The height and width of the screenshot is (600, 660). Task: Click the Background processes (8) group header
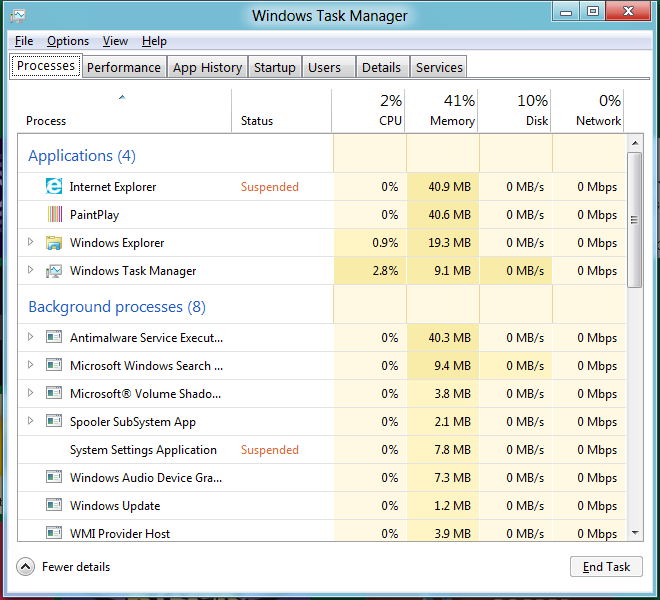click(117, 307)
